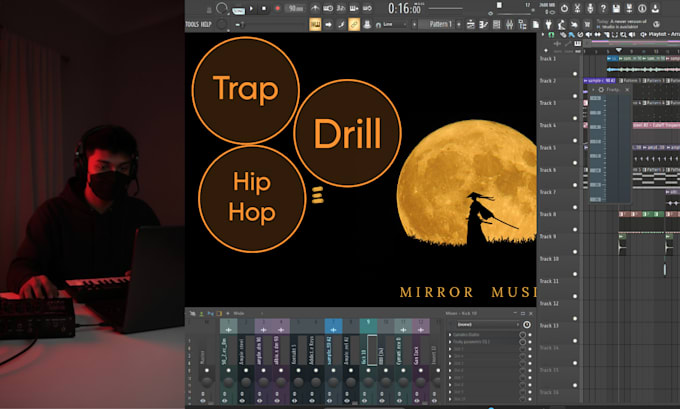Open the Channel rack view icon
This screenshot has width=680, height=409.
pos(497,25)
